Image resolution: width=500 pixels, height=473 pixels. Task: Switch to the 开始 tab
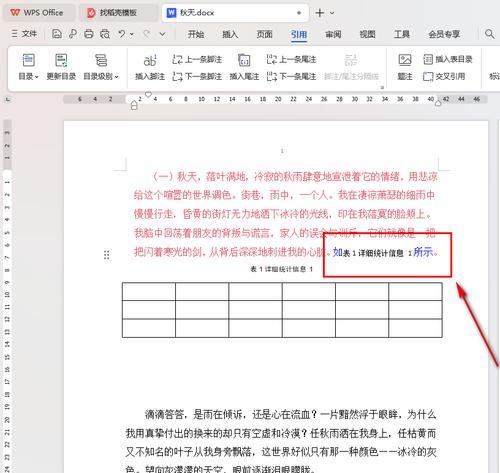tap(196, 34)
